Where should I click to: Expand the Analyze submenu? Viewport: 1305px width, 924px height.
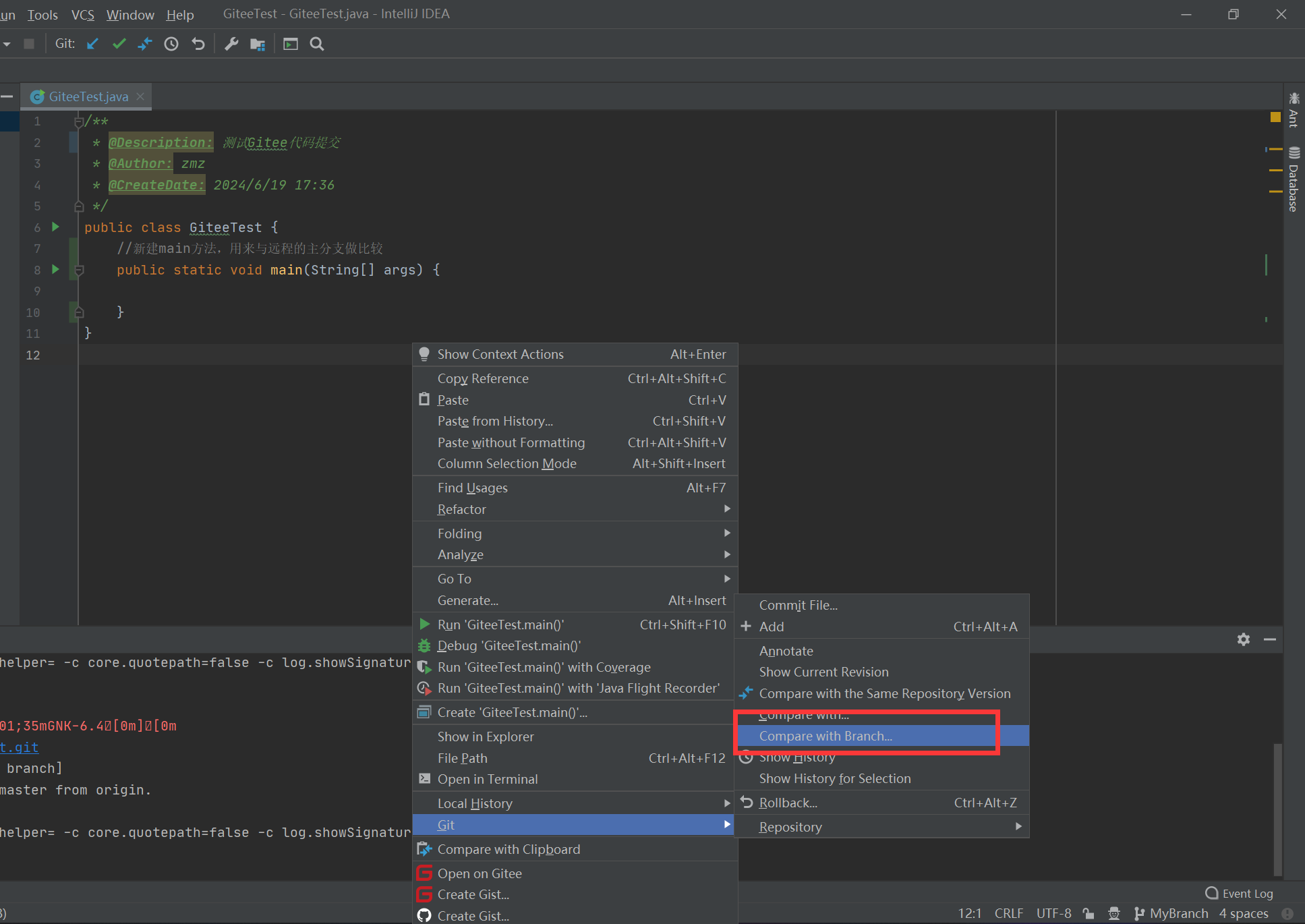pos(575,554)
